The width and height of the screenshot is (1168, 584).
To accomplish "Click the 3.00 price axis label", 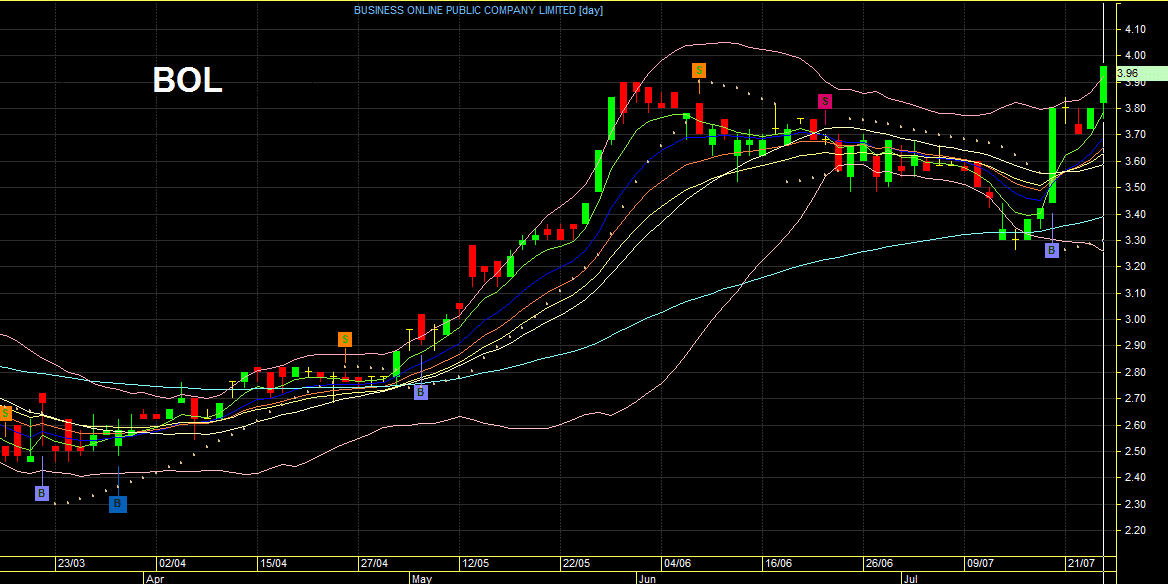I will click(x=1136, y=320).
